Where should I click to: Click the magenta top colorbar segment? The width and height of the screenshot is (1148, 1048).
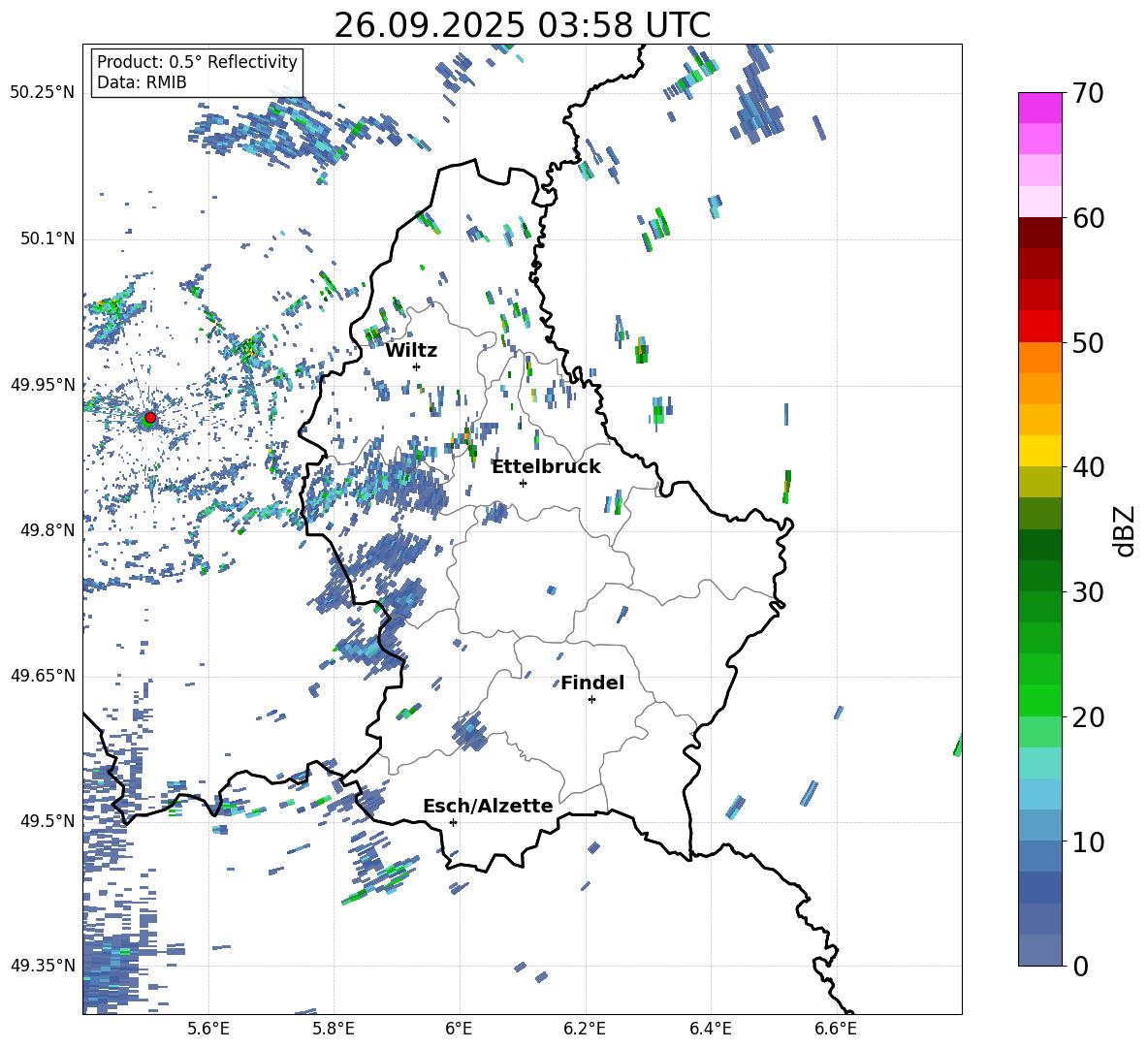1040,108
